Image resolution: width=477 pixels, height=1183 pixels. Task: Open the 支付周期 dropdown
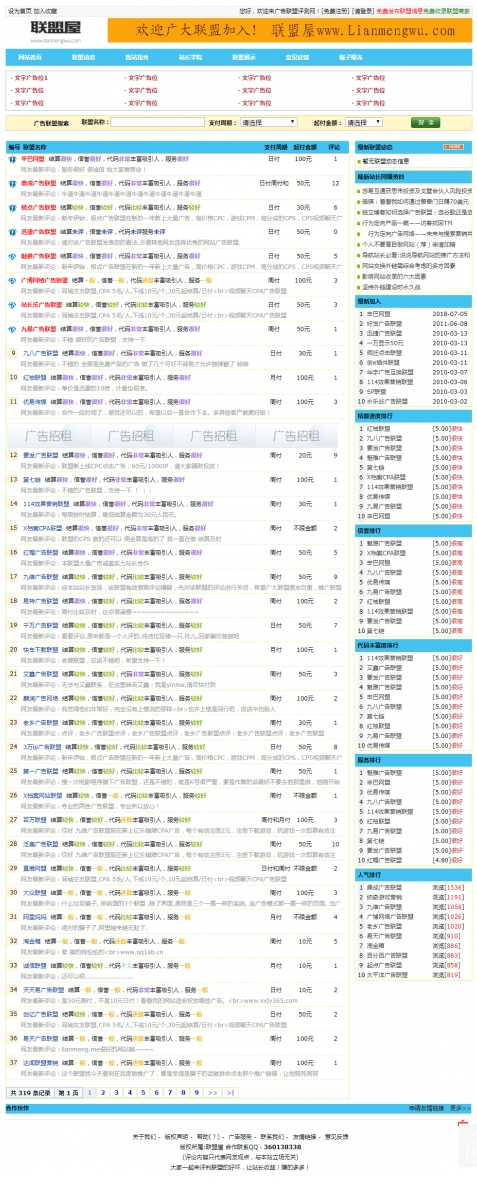269,121
